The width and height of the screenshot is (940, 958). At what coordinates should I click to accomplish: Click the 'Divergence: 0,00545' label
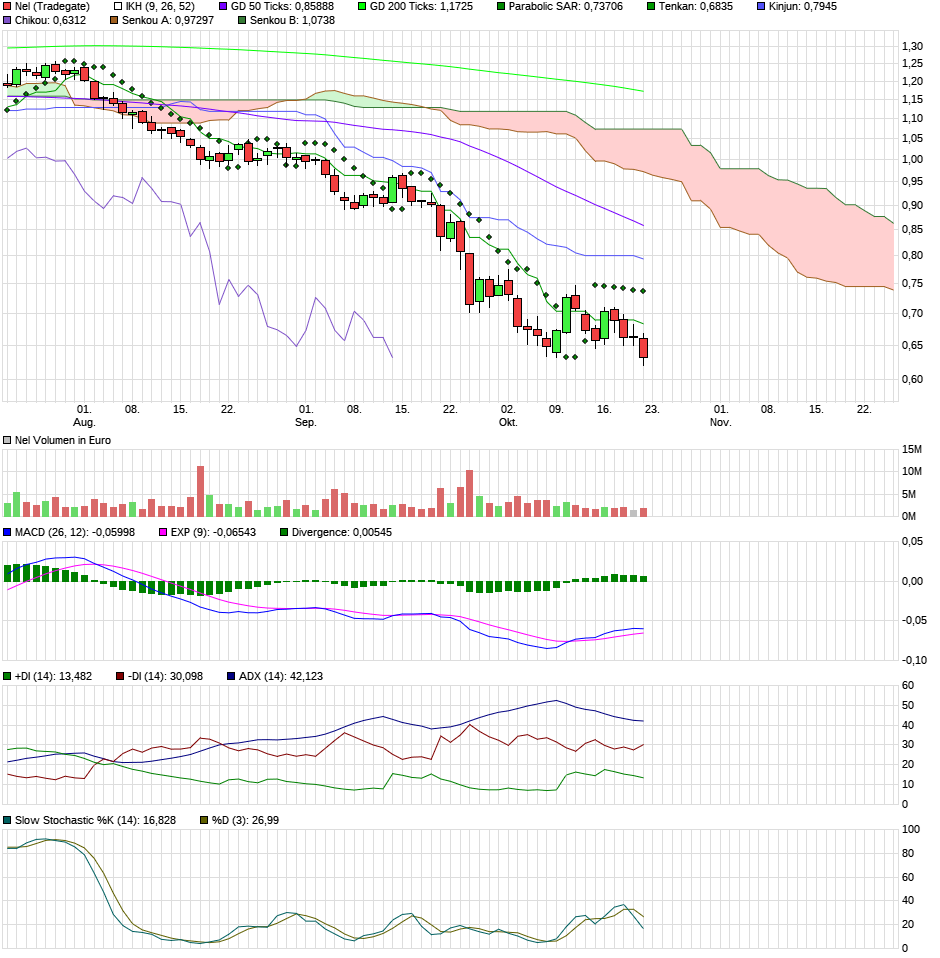(342, 533)
